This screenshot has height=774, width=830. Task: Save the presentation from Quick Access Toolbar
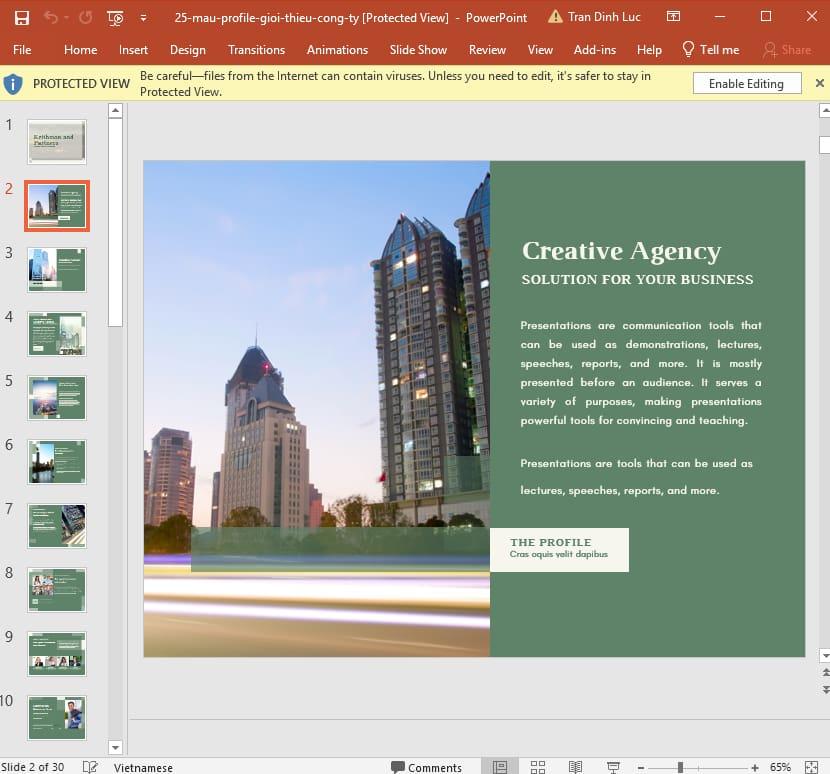[22, 17]
